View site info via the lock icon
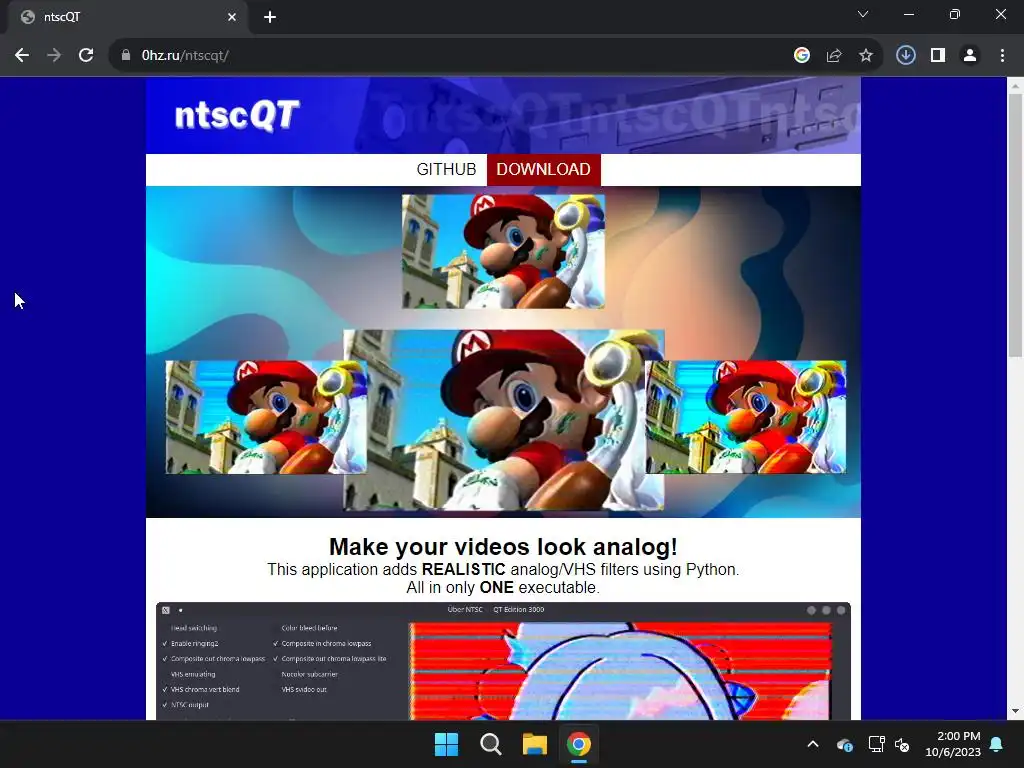Screen dimensions: 1024x768 pyautogui.click(x=126, y=56)
